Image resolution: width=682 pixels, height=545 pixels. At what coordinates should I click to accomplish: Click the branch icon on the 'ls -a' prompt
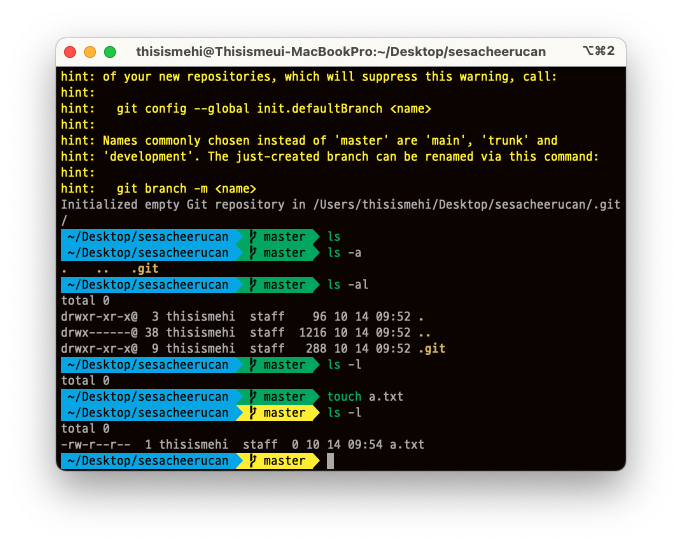[x=253, y=253]
